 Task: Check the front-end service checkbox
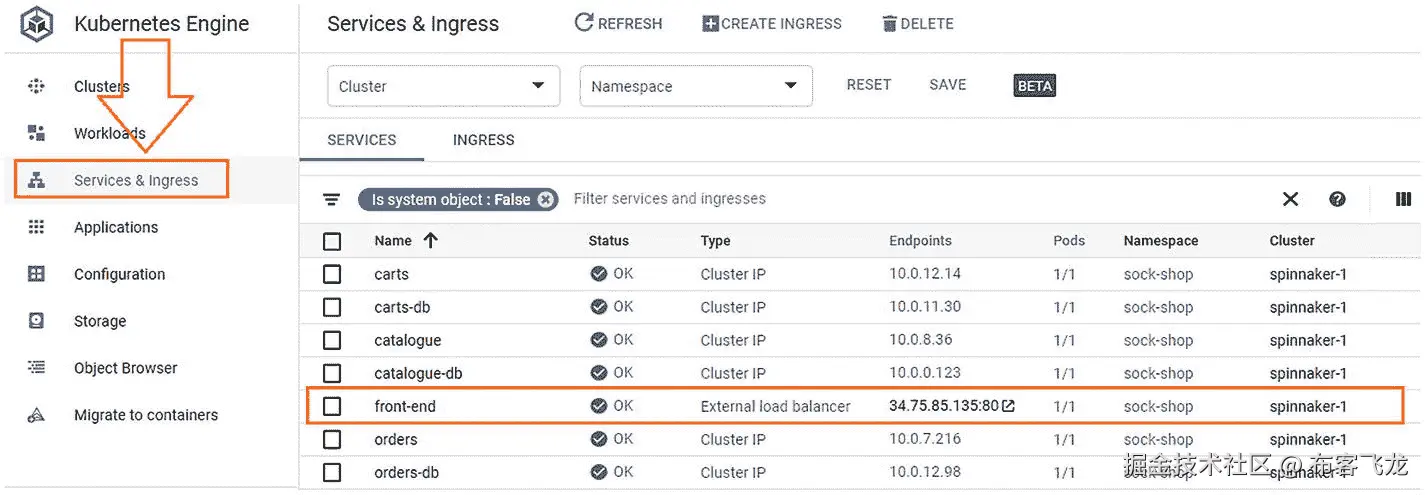tap(332, 406)
